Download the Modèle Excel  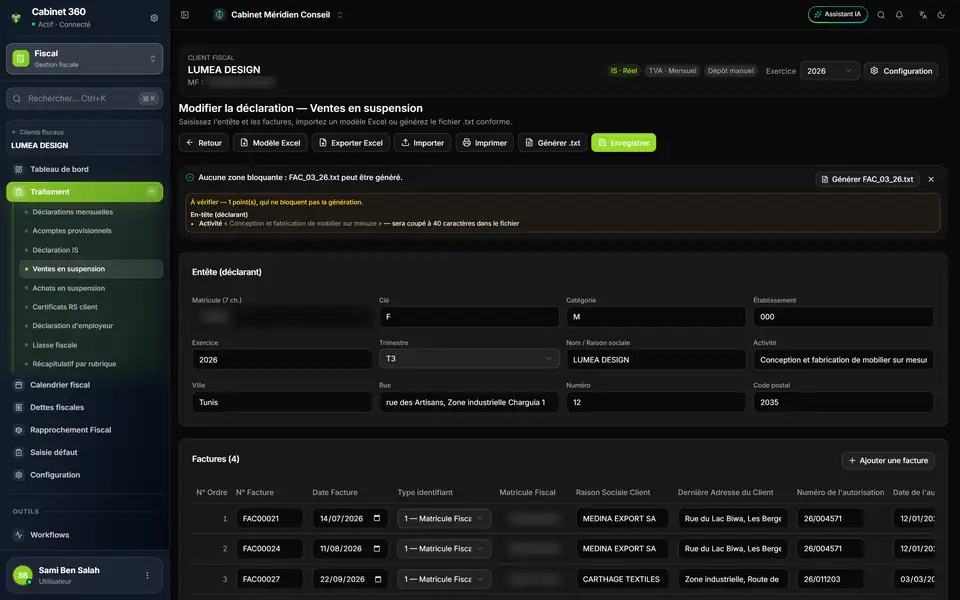click(x=270, y=143)
